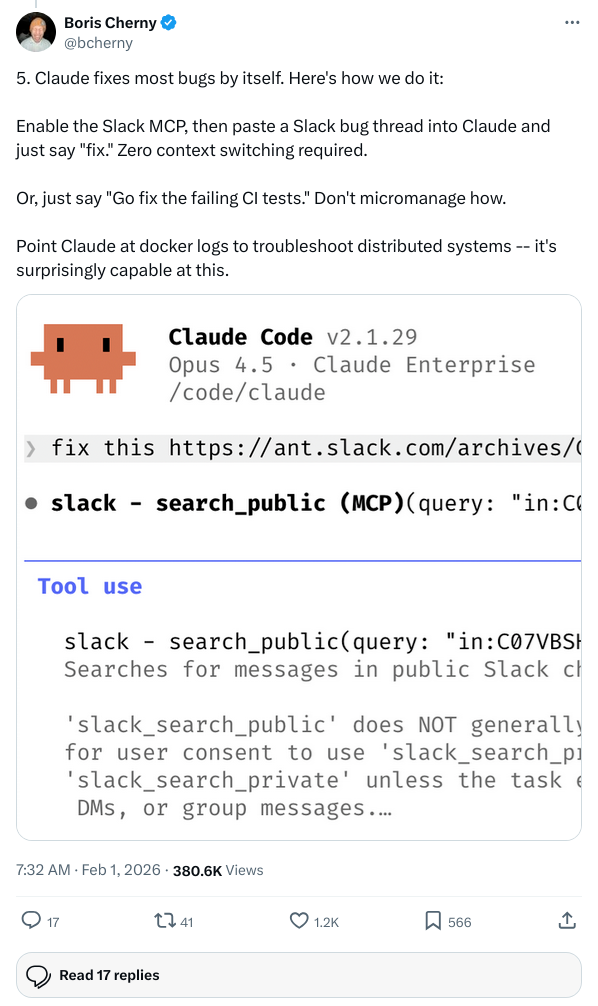This screenshot has height=1006, width=598.
Task: Click the @bcherny handle
Action: 98,43
